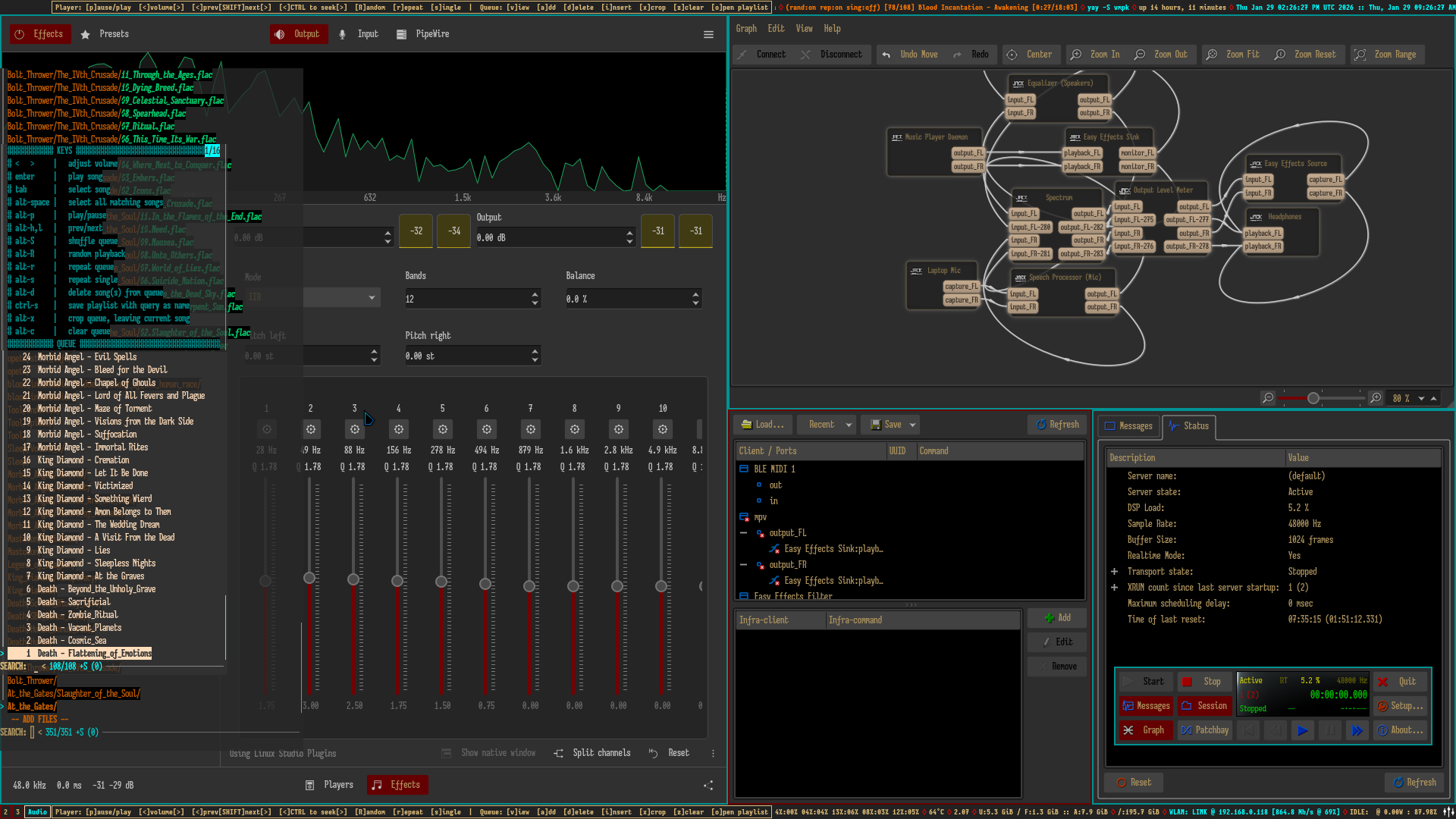Image resolution: width=1456 pixels, height=819 pixels.
Task: Click the transport Play button
Action: tap(1302, 730)
